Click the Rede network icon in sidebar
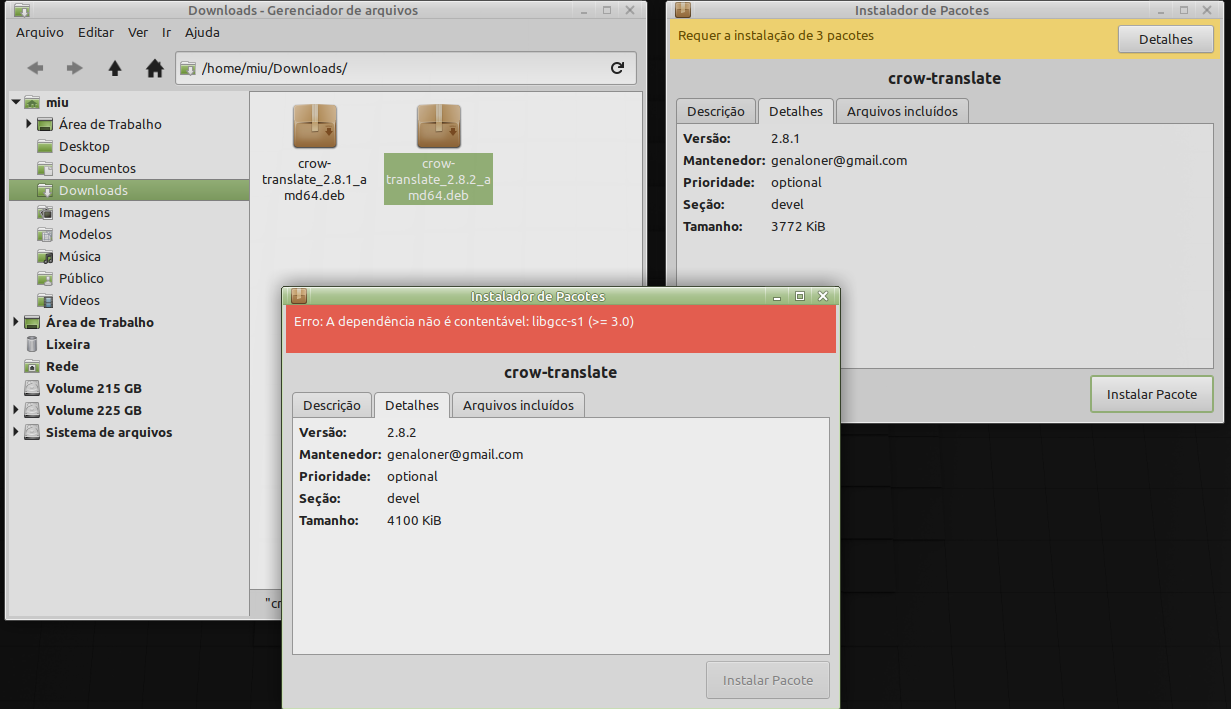 tap(32, 366)
